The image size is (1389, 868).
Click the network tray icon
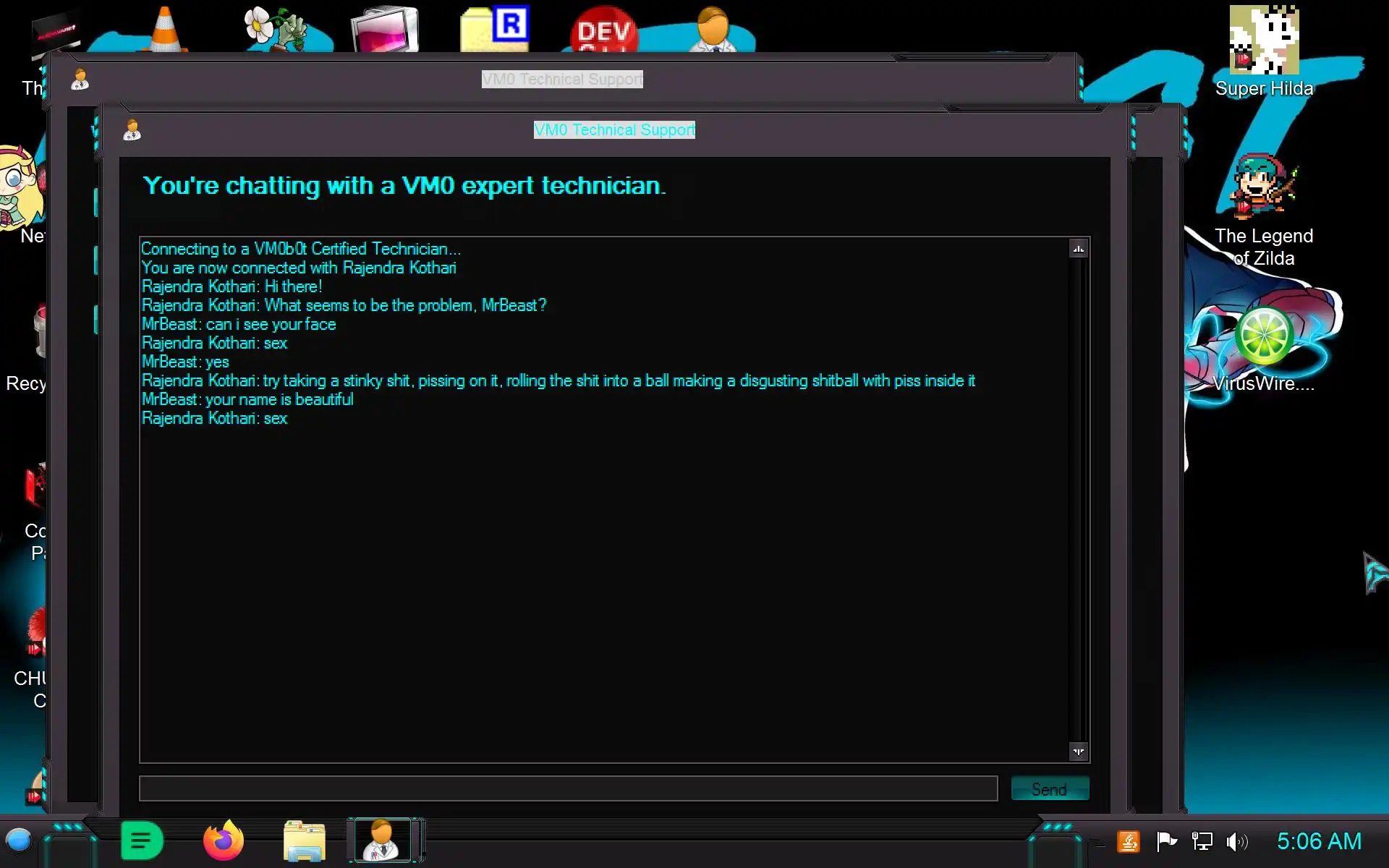1202,841
